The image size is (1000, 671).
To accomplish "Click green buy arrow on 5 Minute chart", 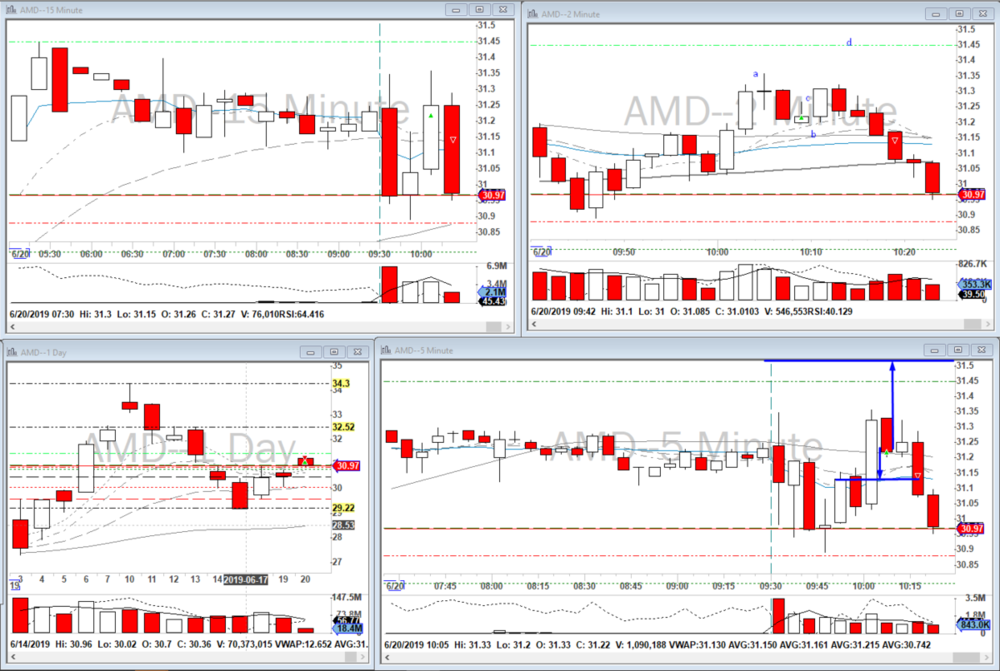I will tap(885, 454).
